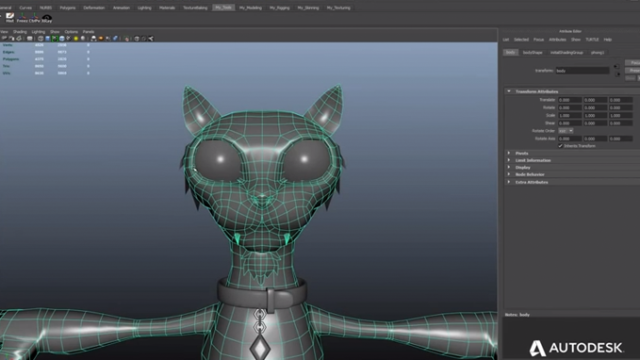Click the Focus button in Attribute Editor
This screenshot has width=640, height=360.
(632, 62)
